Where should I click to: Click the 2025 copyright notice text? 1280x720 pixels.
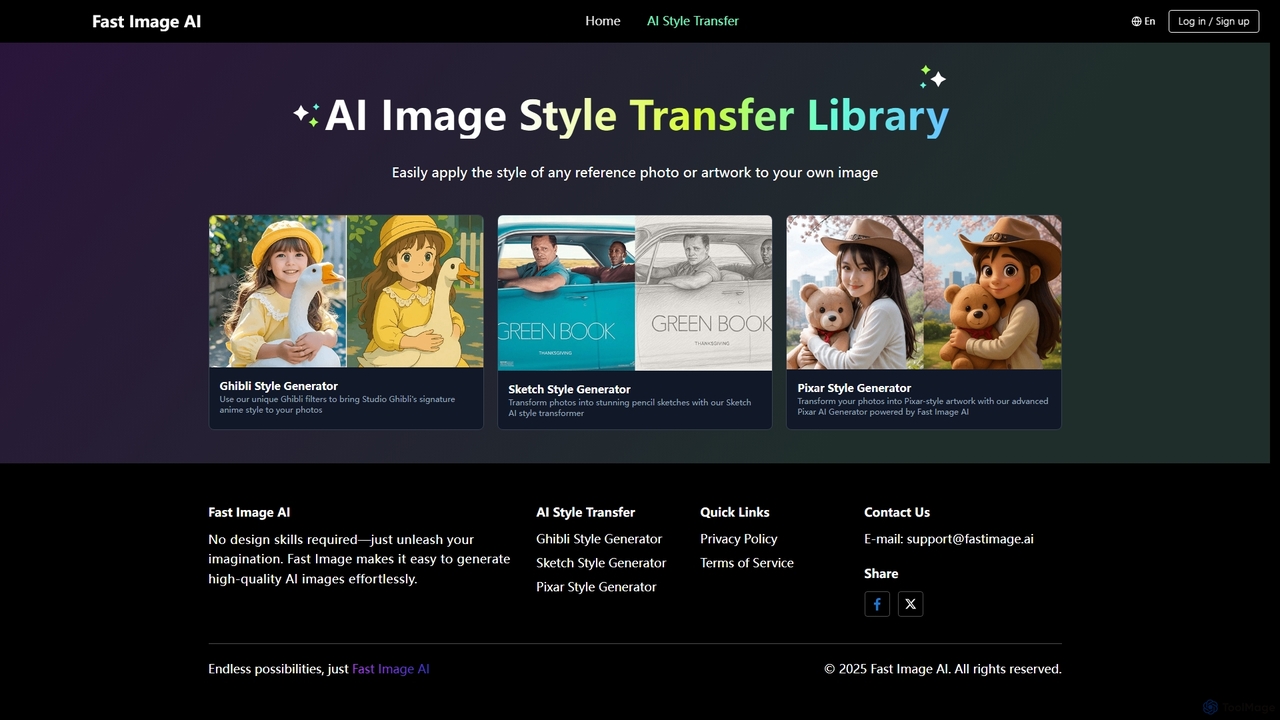(943, 669)
